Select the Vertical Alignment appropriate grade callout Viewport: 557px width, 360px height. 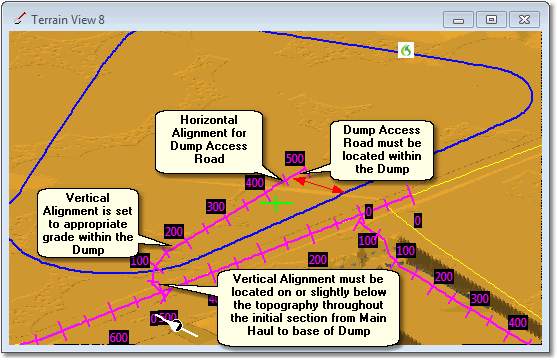click(x=88, y=223)
